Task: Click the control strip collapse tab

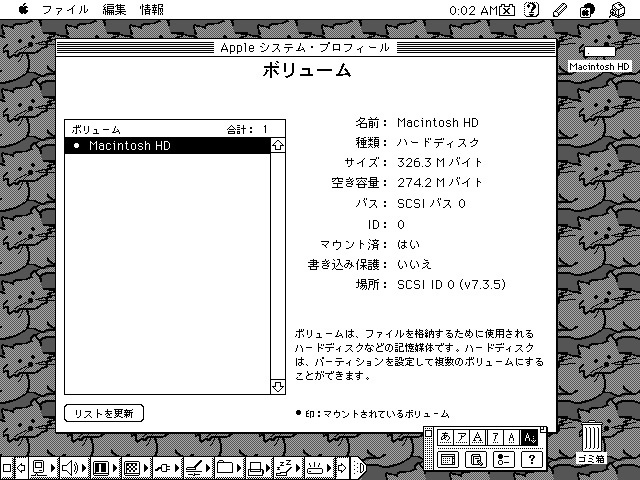Action: click(x=358, y=468)
